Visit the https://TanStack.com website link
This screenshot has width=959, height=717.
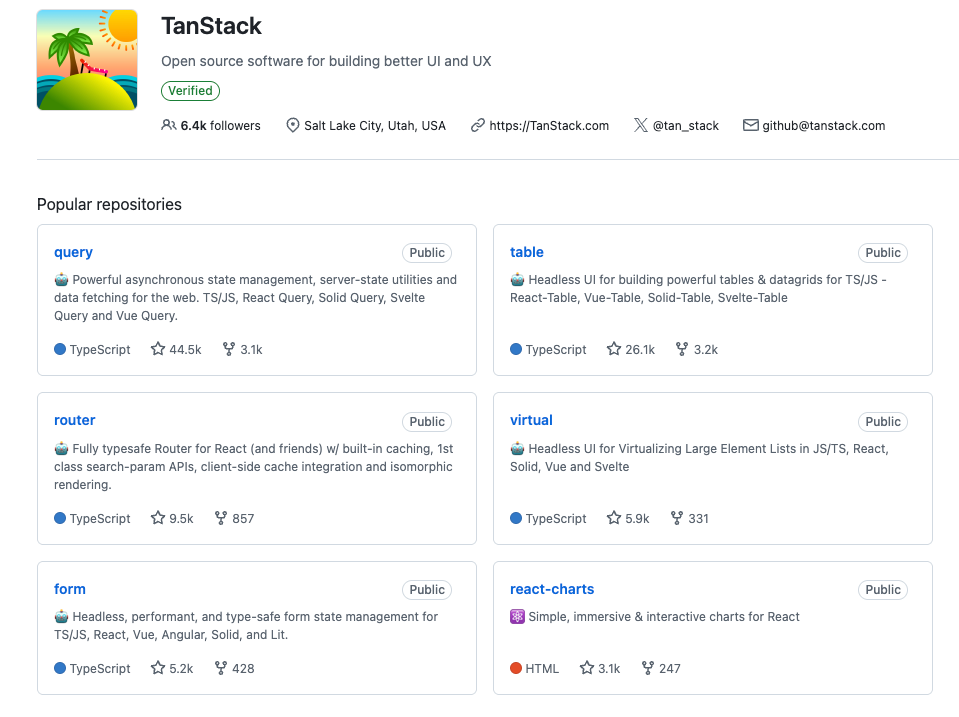click(x=549, y=125)
